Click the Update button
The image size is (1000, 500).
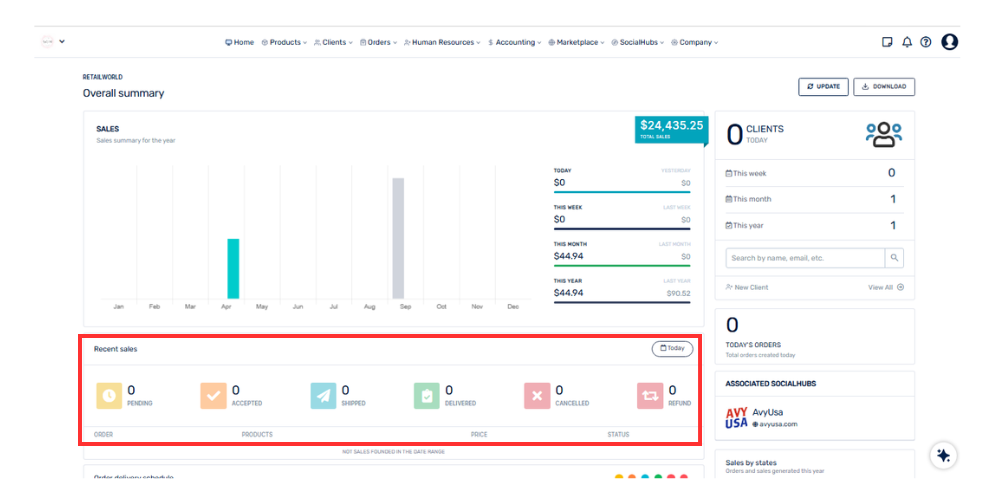[x=823, y=87]
